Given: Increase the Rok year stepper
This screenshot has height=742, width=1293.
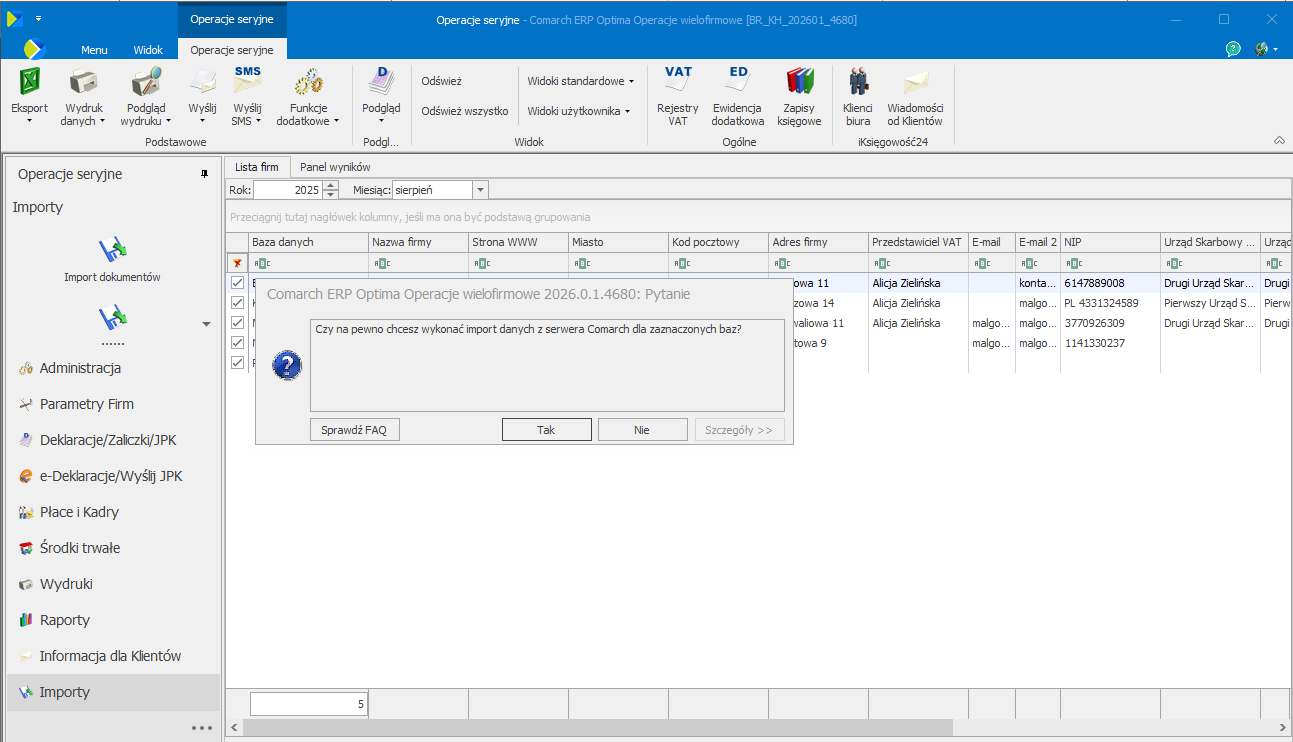Looking at the screenshot, I should tap(331, 185).
